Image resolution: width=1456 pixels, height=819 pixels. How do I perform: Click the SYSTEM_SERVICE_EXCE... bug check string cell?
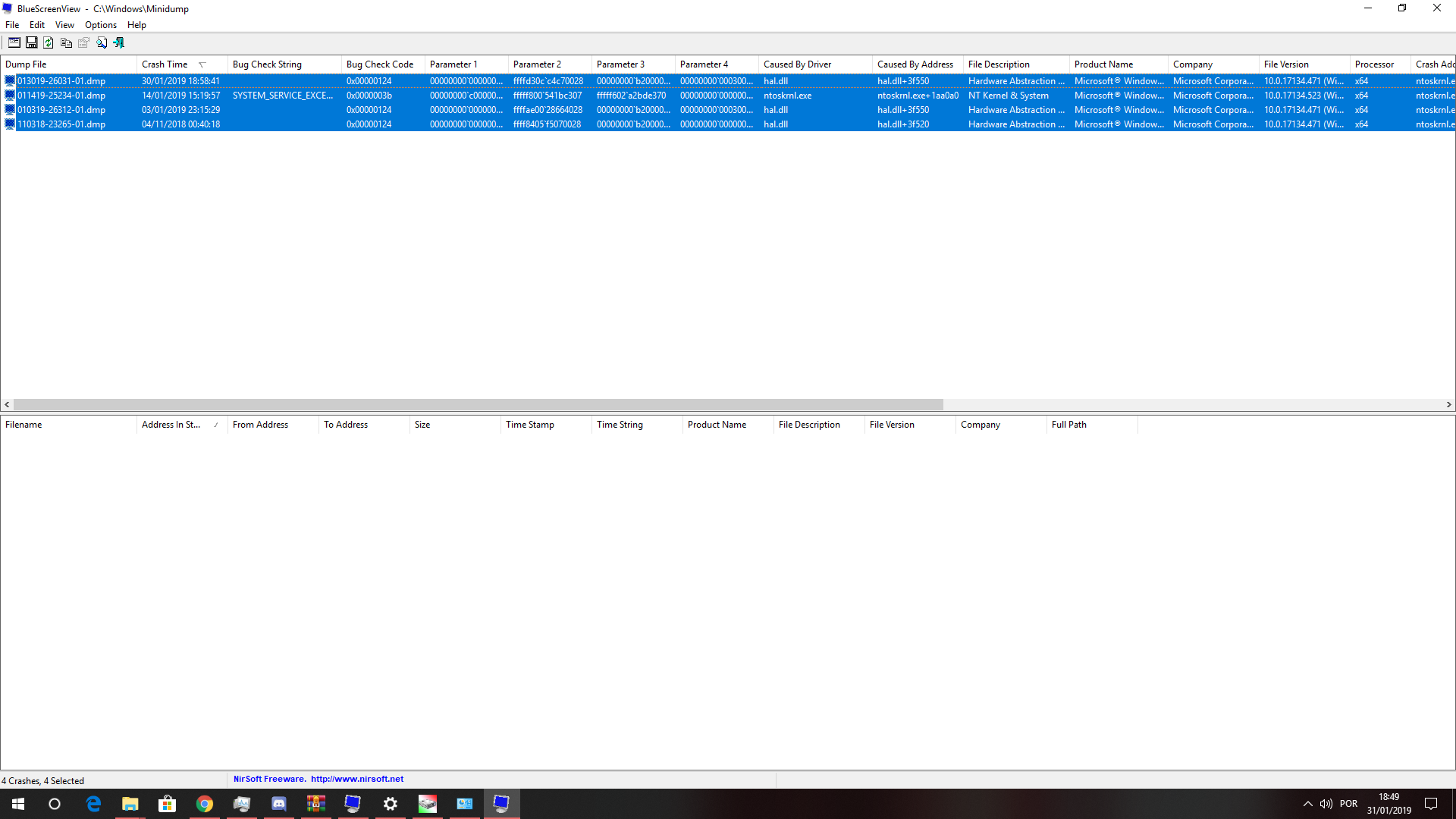pyautogui.click(x=283, y=96)
